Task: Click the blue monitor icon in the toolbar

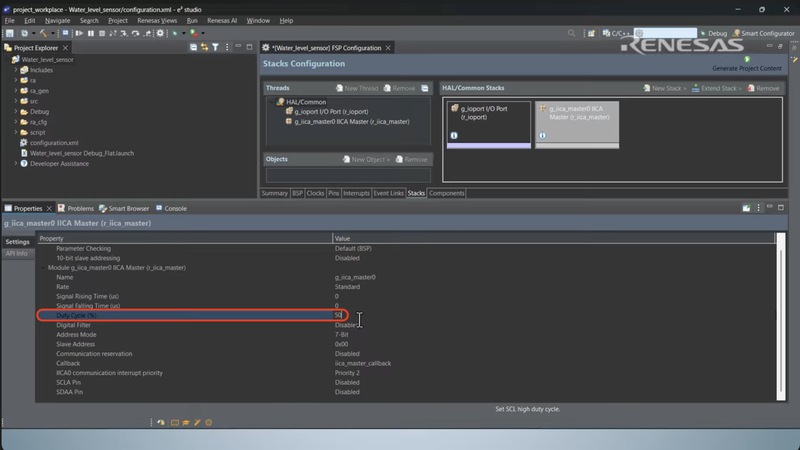Action: 65,33
